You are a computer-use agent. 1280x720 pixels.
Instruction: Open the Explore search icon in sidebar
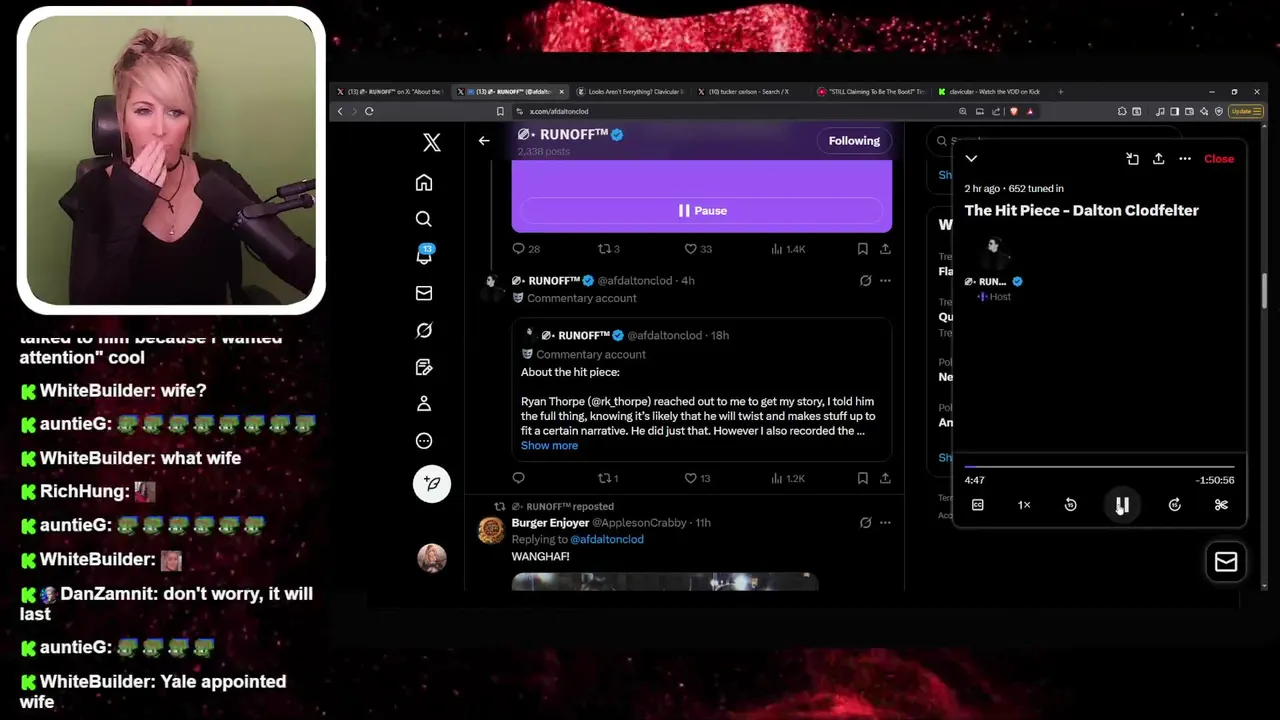(424, 219)
